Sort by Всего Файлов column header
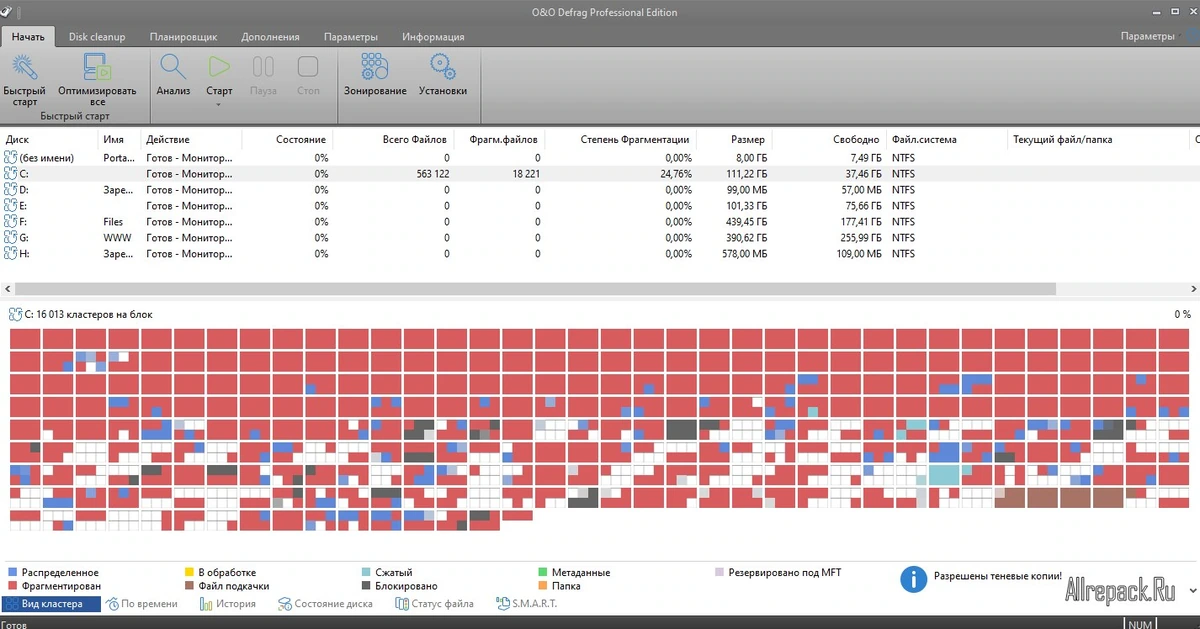 coord(393,140)
